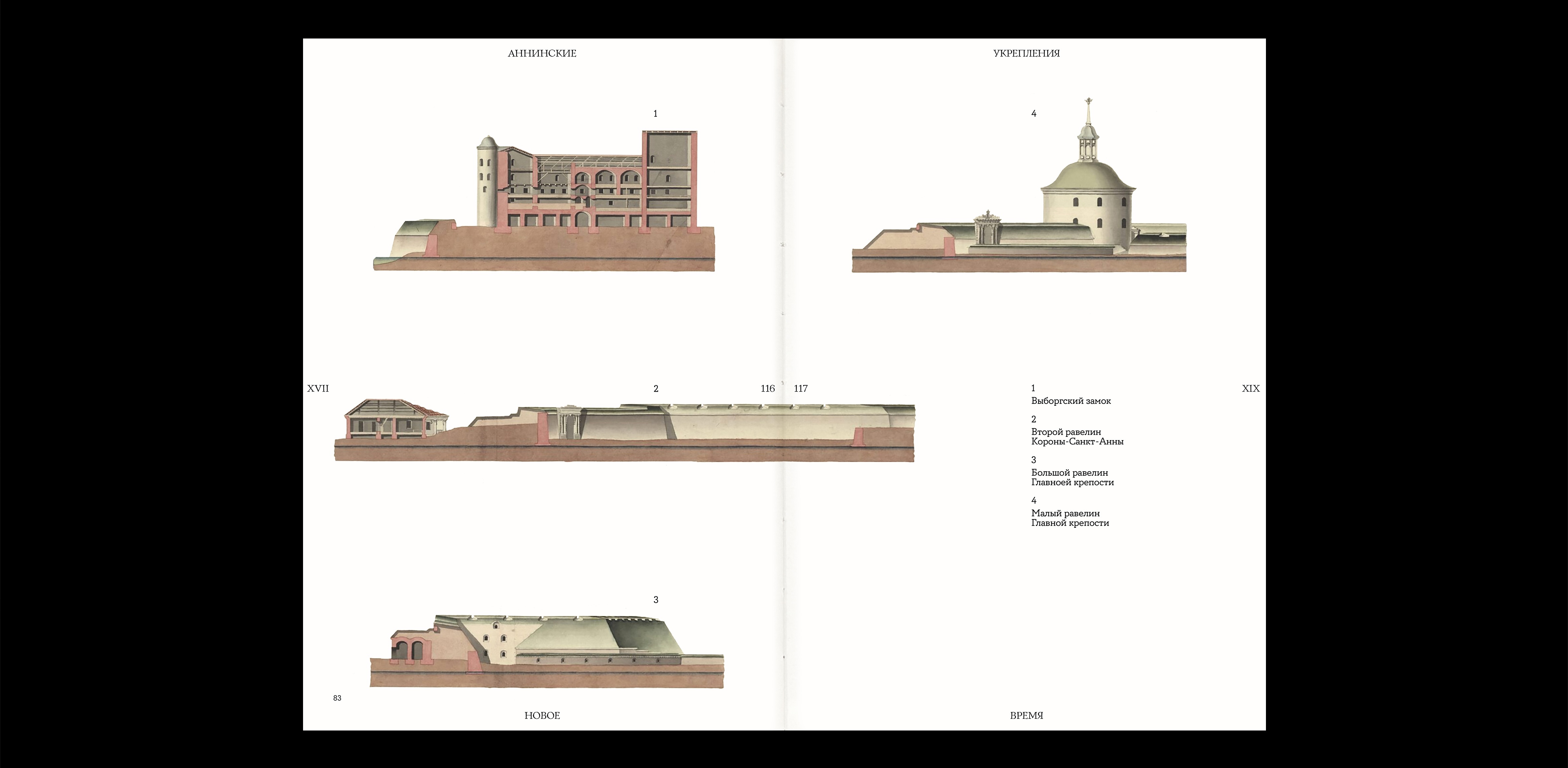
Task: Click the XIX marker on right margin
Action: coord(1250,388)
